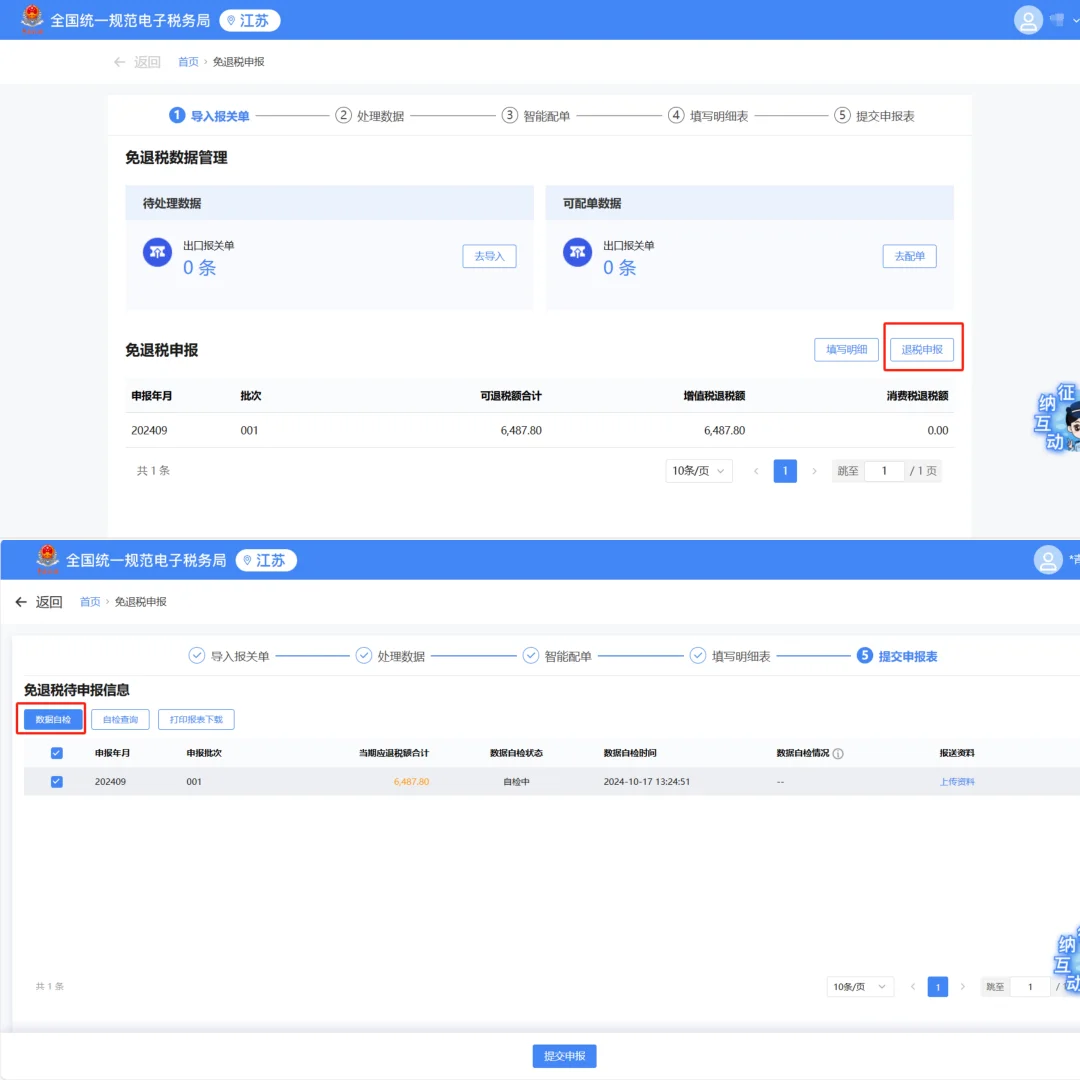Open the 征纳互动 assistant mascot in the top page
Viewport: 1080px width, 1080px height.
(1059, 417)
